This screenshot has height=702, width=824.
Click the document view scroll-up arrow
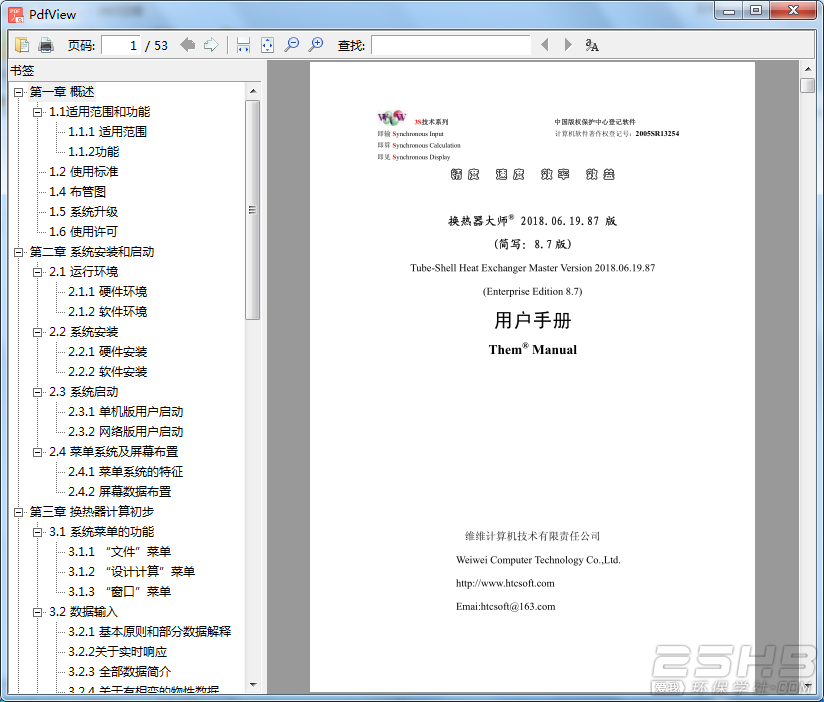pos(808,69)
